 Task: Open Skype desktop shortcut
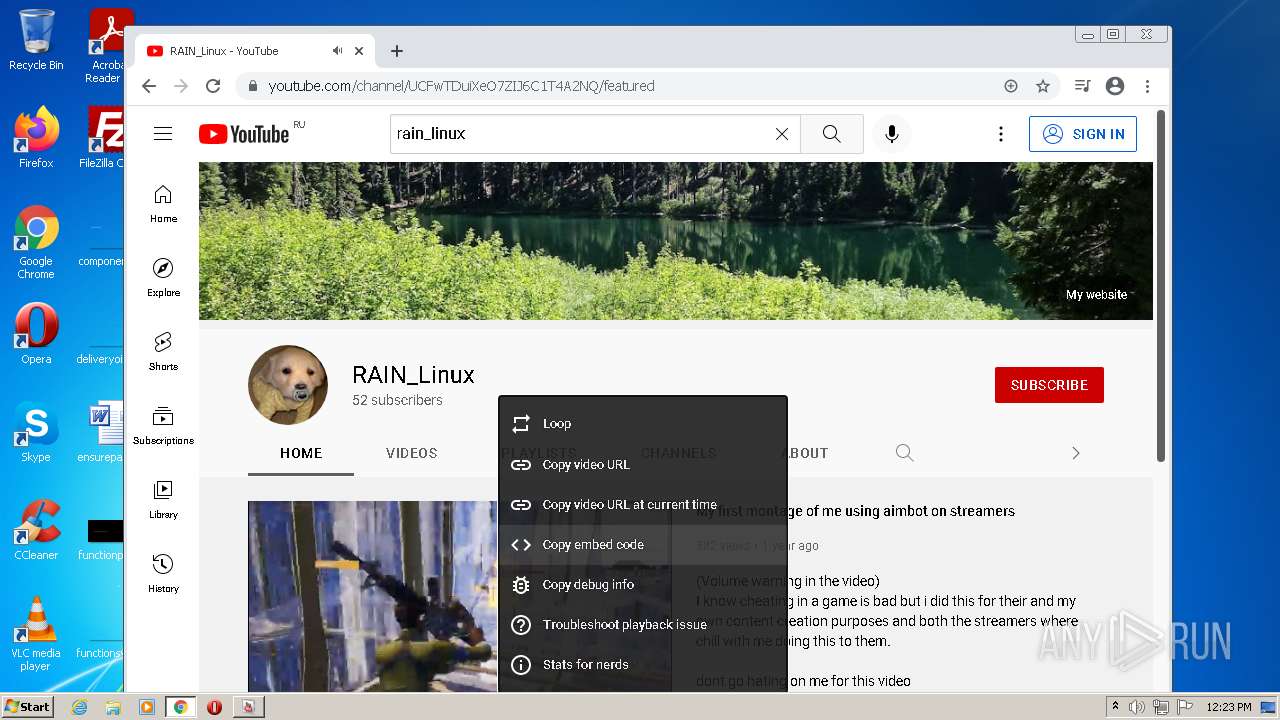(36, 432)
